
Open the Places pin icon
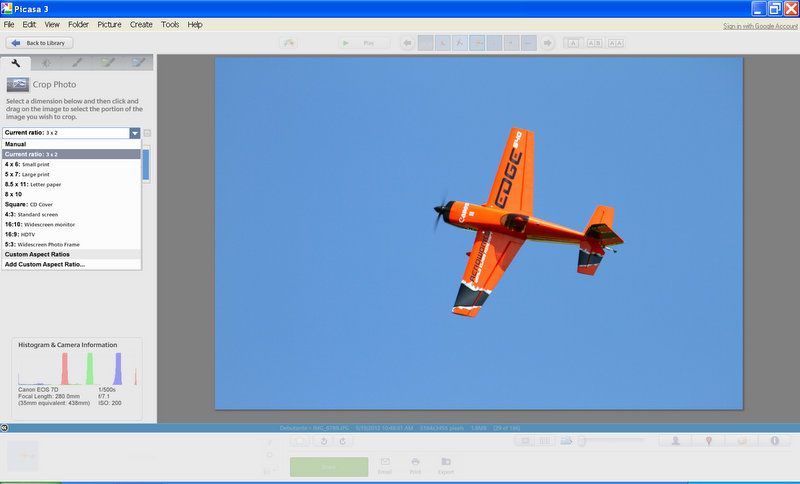point(708,441)
